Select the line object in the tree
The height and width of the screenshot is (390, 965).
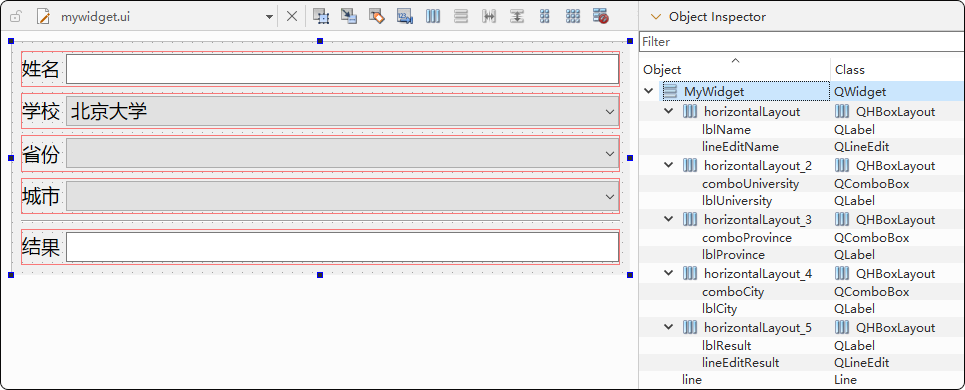coord(691,380)
